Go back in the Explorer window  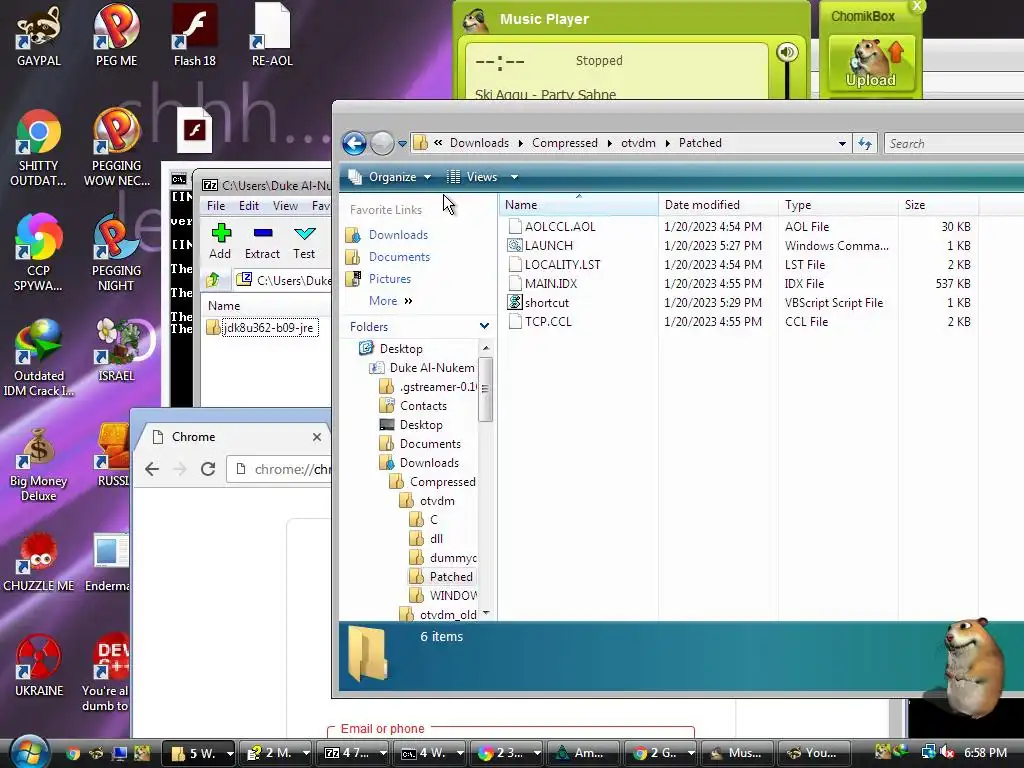[x=355, y=143]
